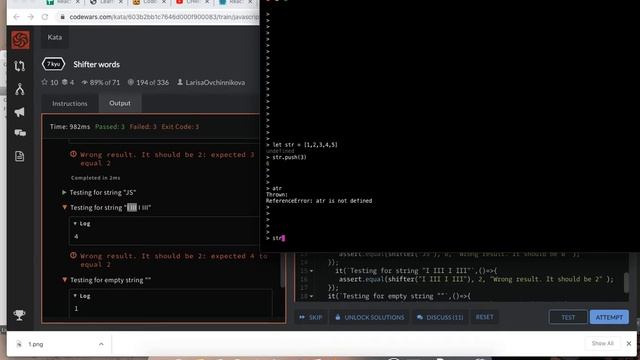This screenshot has height=360, width=640.
Task: Collapse the Testing for string "I III I III" result
Action: [x=64, y=207]
